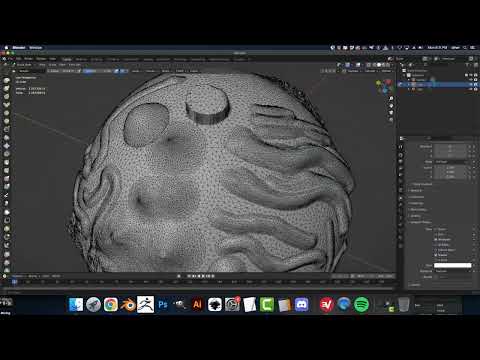Image resolution: width=480 pixels, height=360 pixels.
Task: Open Photoshop from the dock
Action: tap(163, 305)
